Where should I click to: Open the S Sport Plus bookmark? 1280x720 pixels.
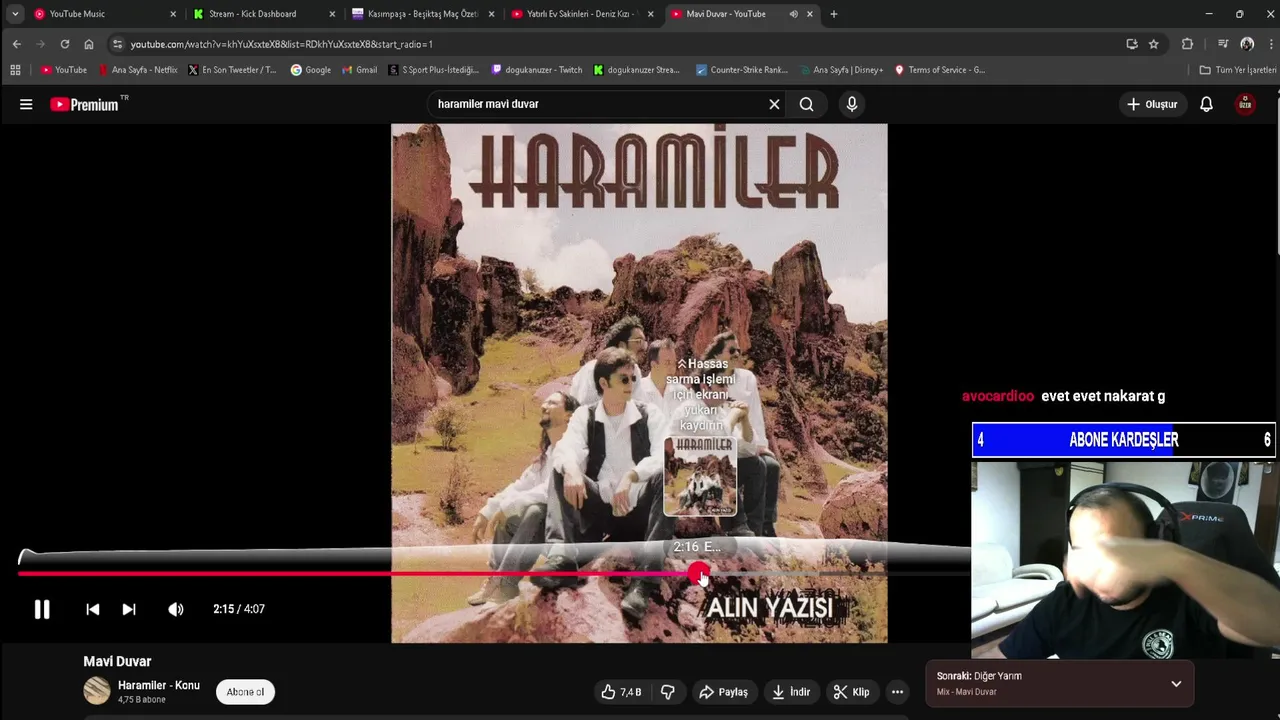434,70
